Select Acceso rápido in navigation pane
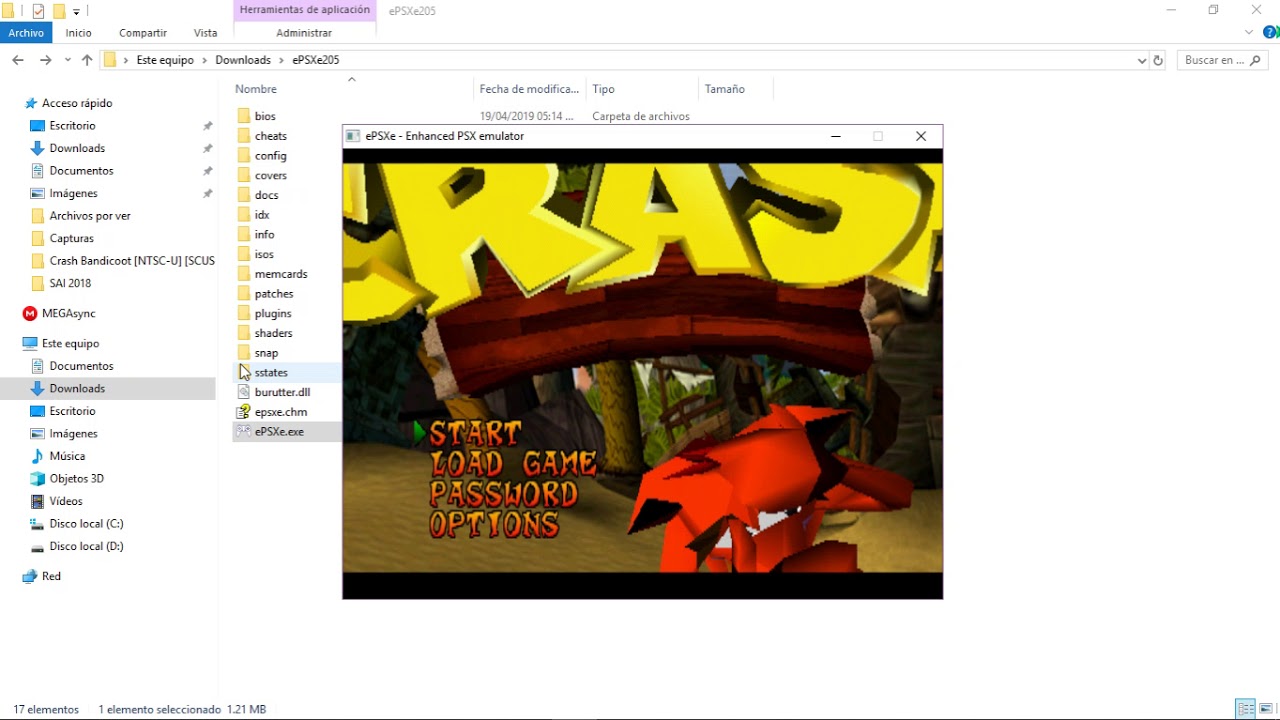The image size is (1280, 720). click(68, 103)
